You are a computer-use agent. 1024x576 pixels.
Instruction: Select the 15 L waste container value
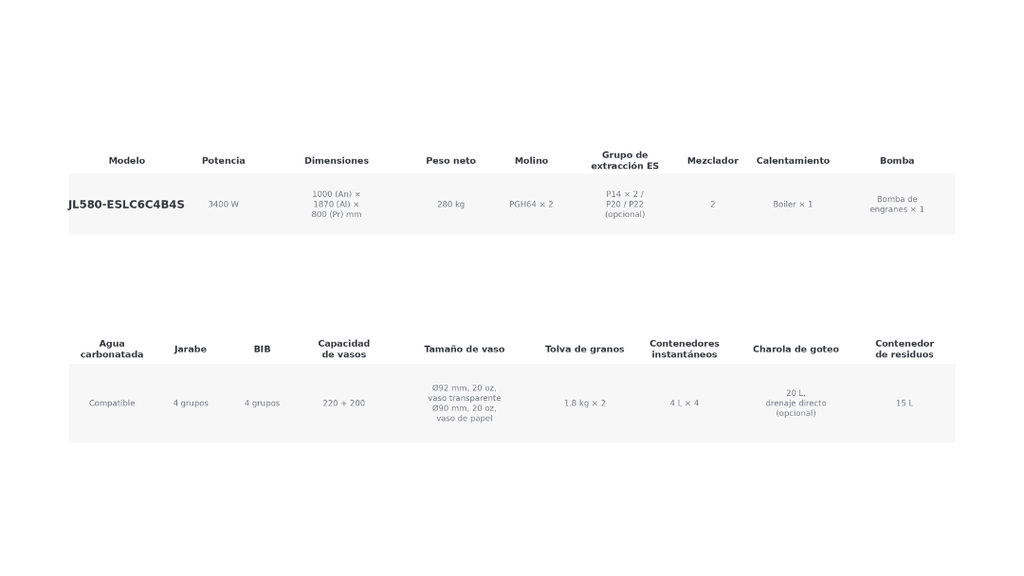click(904, 403)
